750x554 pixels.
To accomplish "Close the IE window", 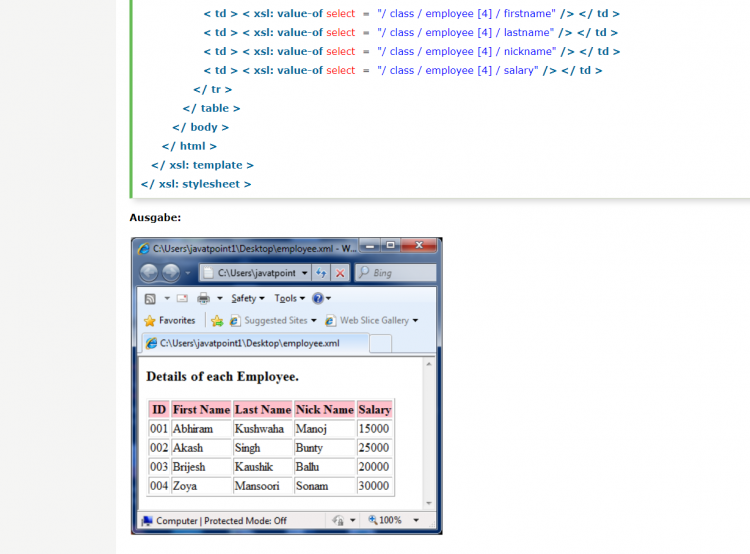I will (419, 245).
